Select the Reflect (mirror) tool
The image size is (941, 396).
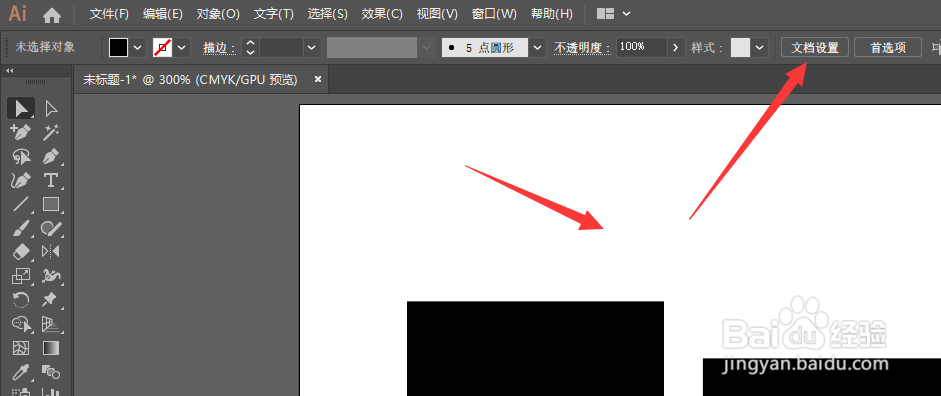(51, 251)
